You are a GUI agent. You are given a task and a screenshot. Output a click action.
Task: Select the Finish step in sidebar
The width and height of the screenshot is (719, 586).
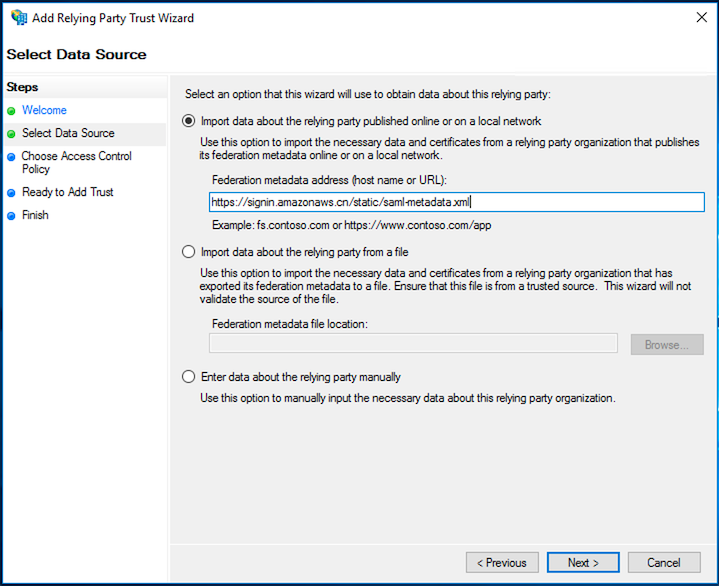[35, 215]
